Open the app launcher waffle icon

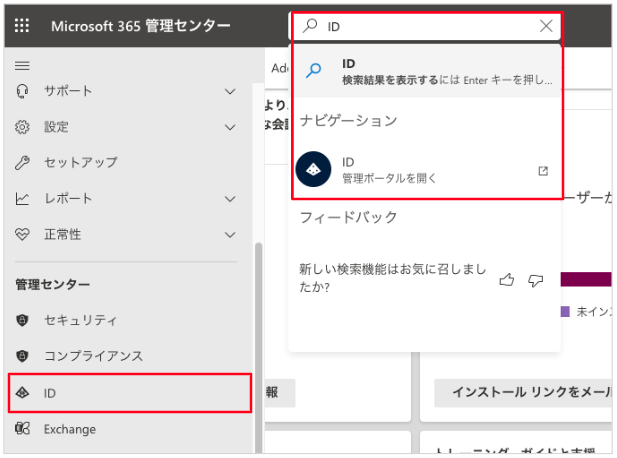pyautogui.click(x=22, y=26)
